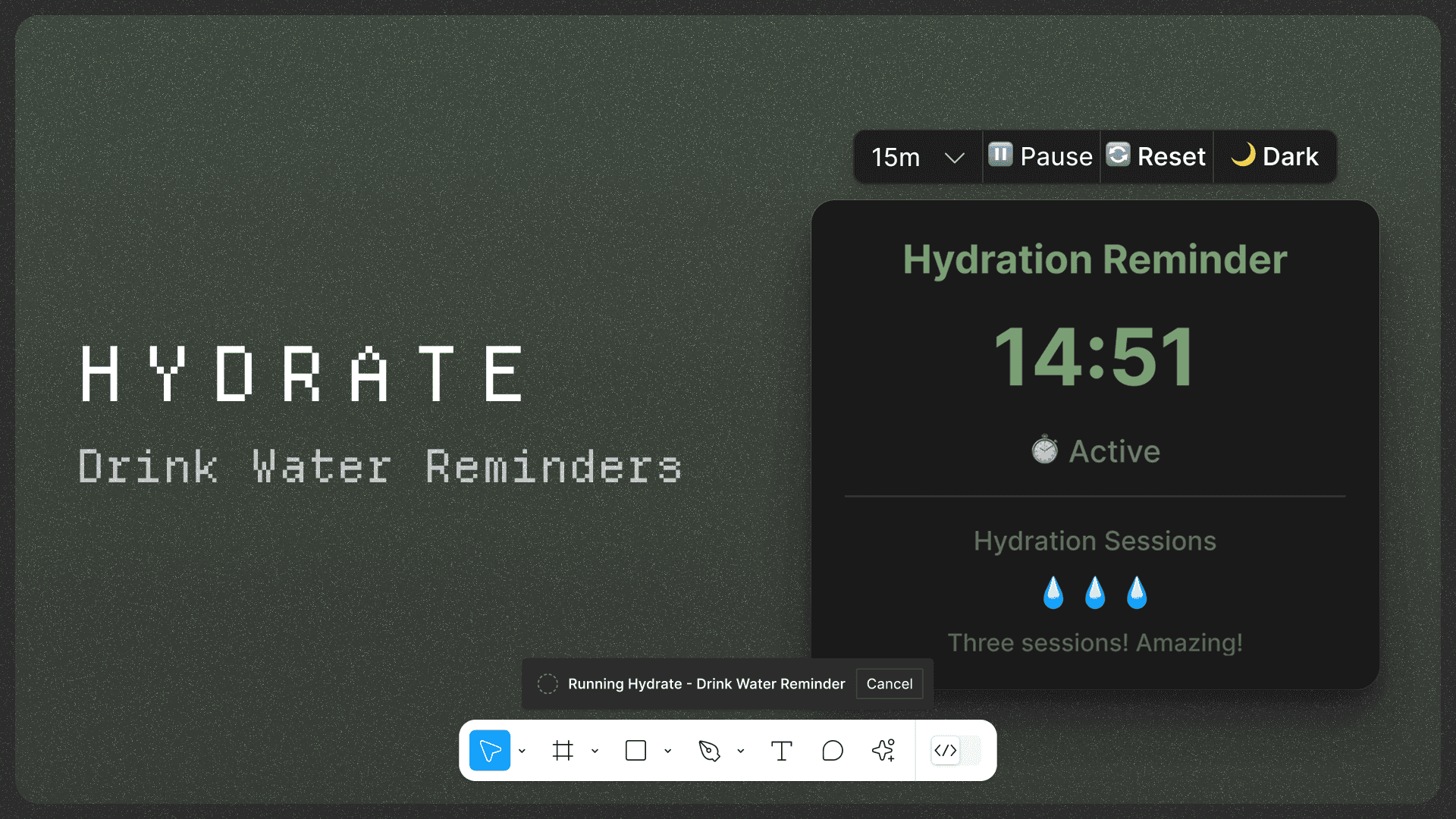Expand the Frame tool options chevron
Screen dimensions: 1456x819
coord(595,751)
